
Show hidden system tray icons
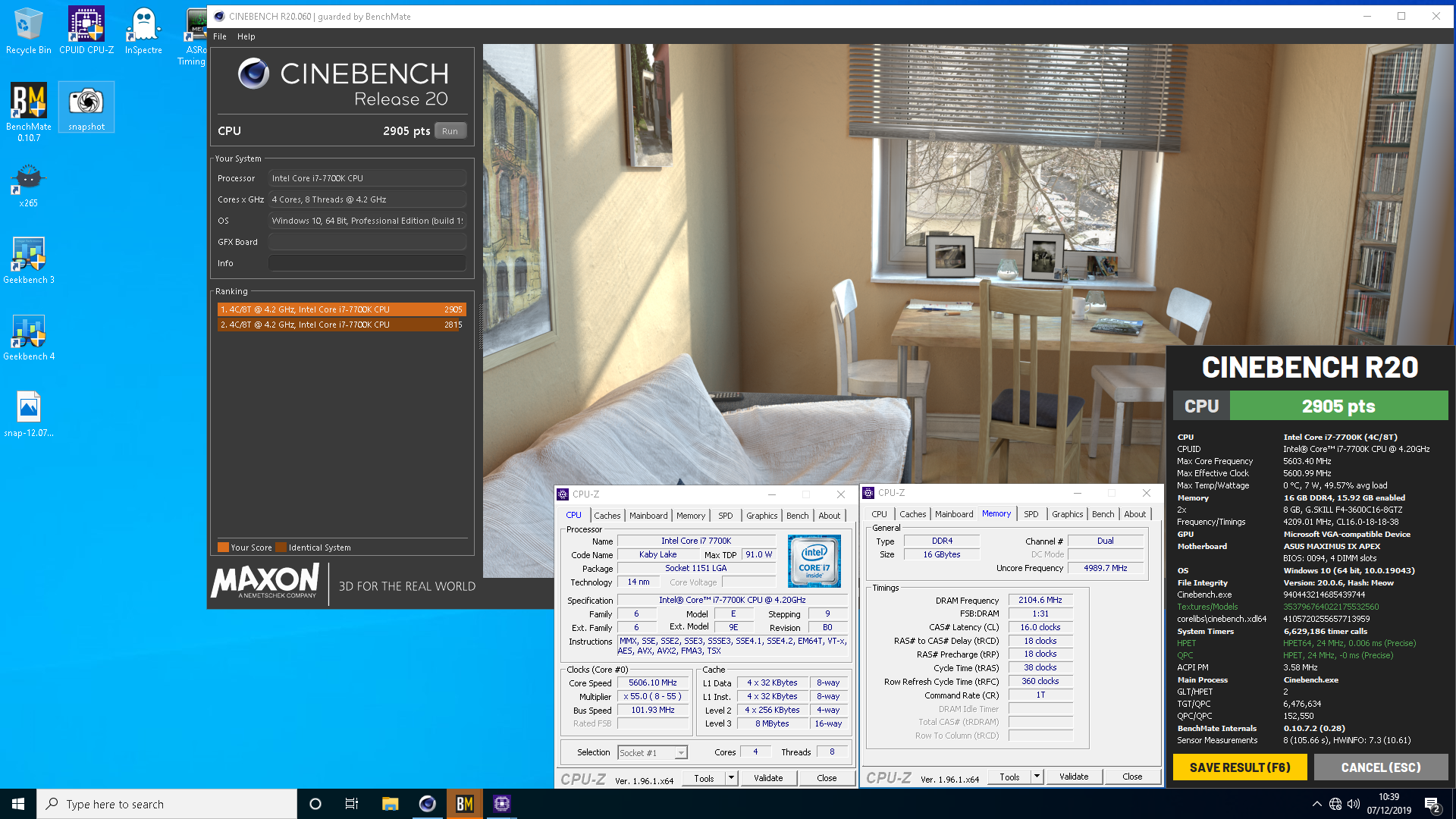click(1316, 804)
